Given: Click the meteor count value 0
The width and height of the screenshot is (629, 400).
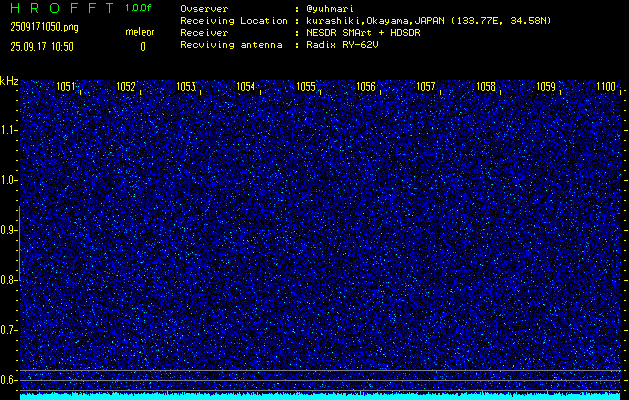Looking at the screenshot, I should point(143,47).
